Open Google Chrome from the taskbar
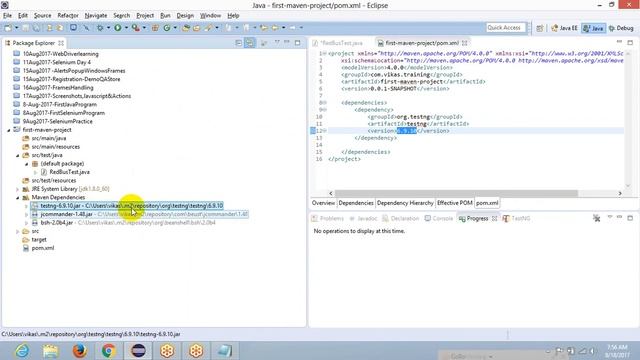 pyautogui.click(x=109, y=351)
